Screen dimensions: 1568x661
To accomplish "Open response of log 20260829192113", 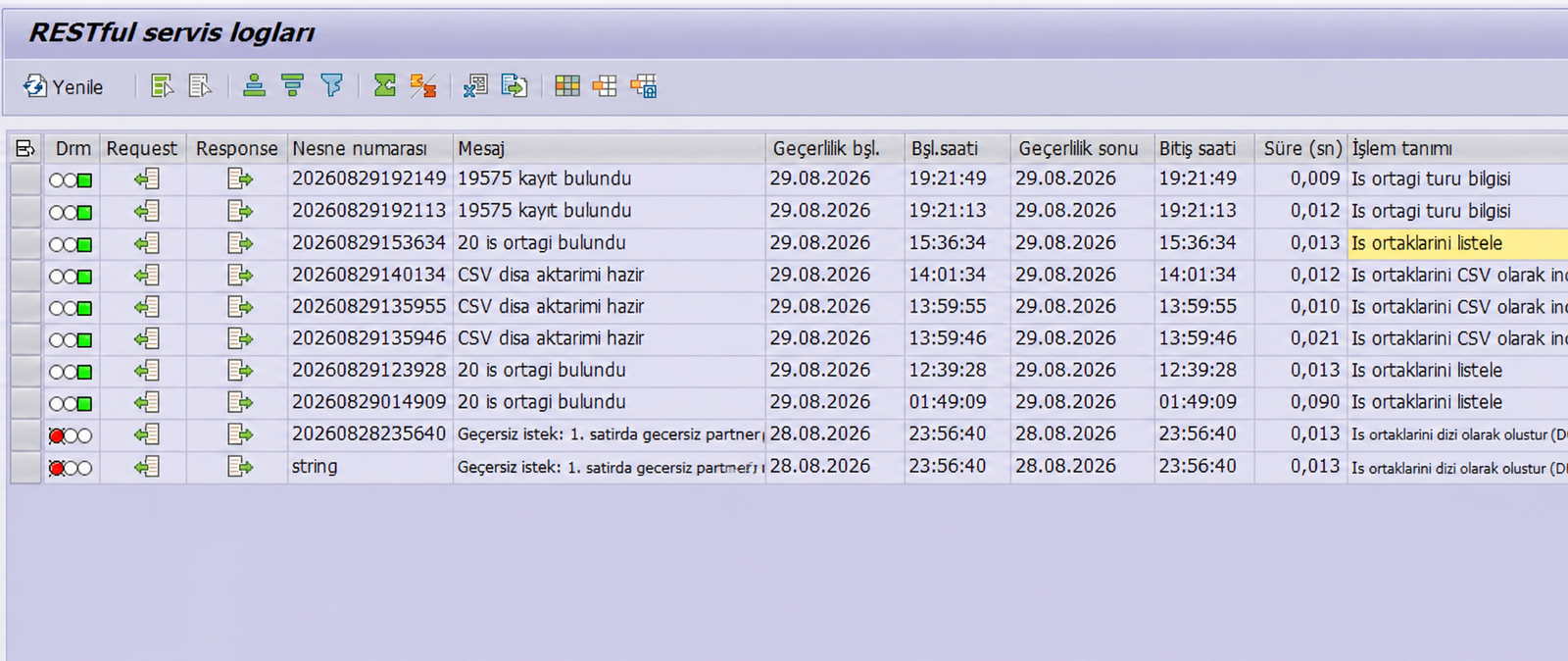I will click(240, 211).
